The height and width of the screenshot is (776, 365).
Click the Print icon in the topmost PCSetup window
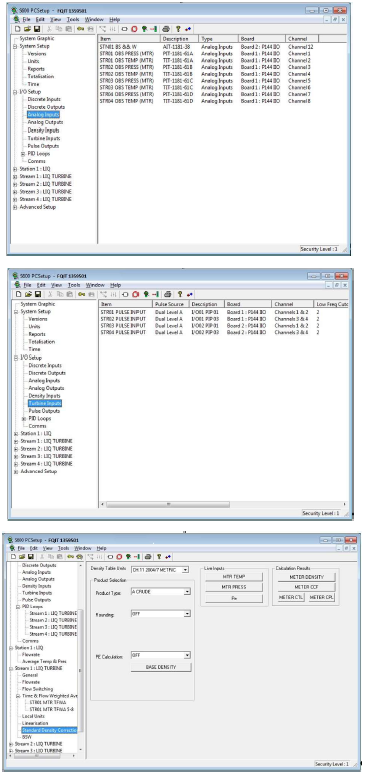pos(166,29)
